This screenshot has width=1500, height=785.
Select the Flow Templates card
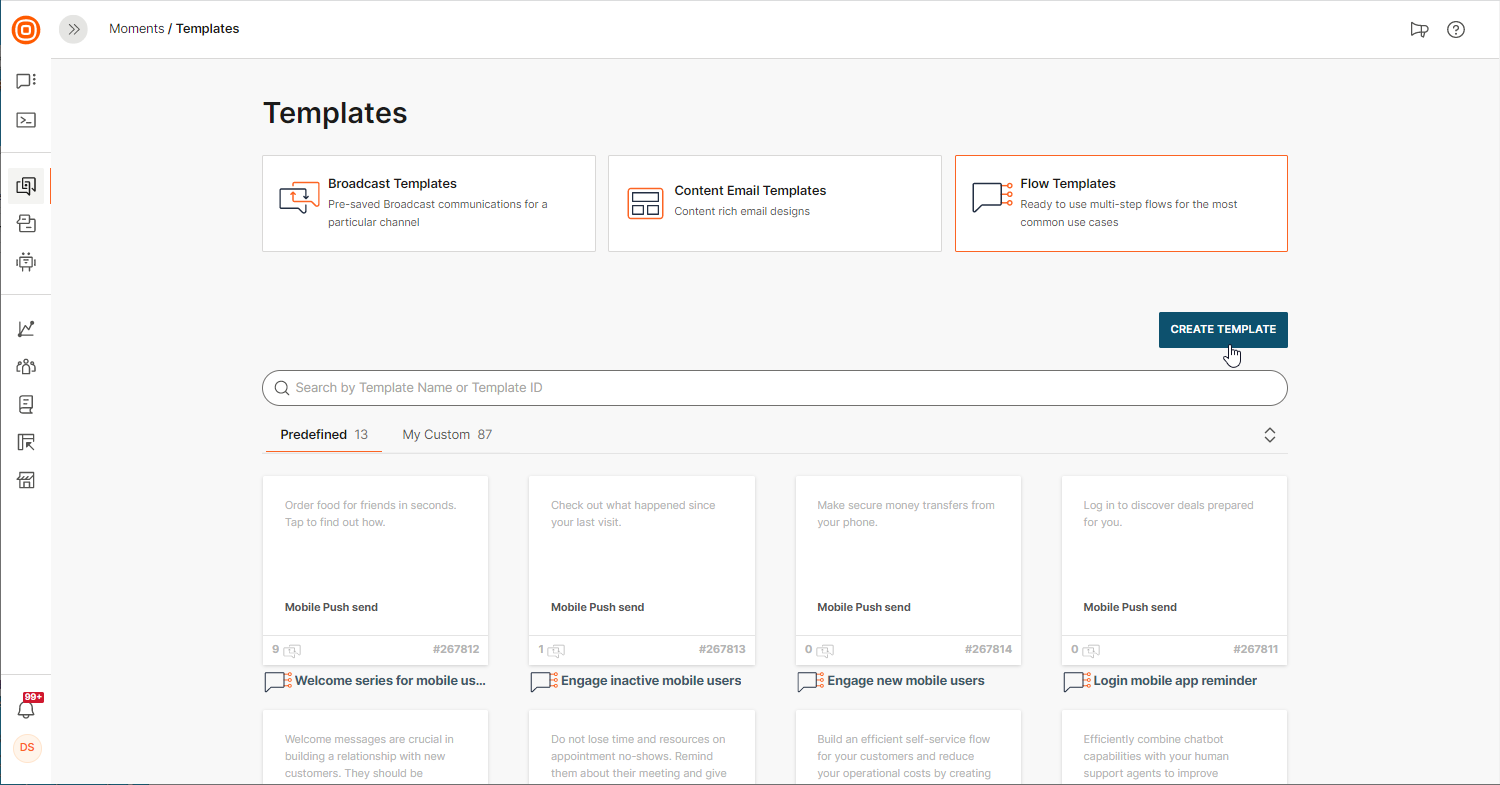(x=1120, y=203)
